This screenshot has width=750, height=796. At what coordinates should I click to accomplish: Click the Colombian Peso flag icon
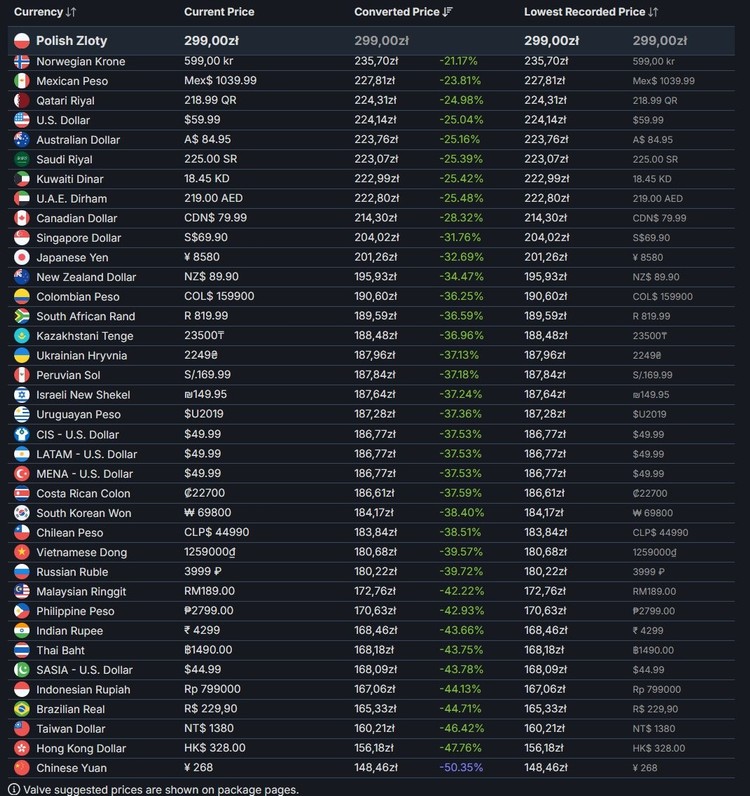click(22, 297)
